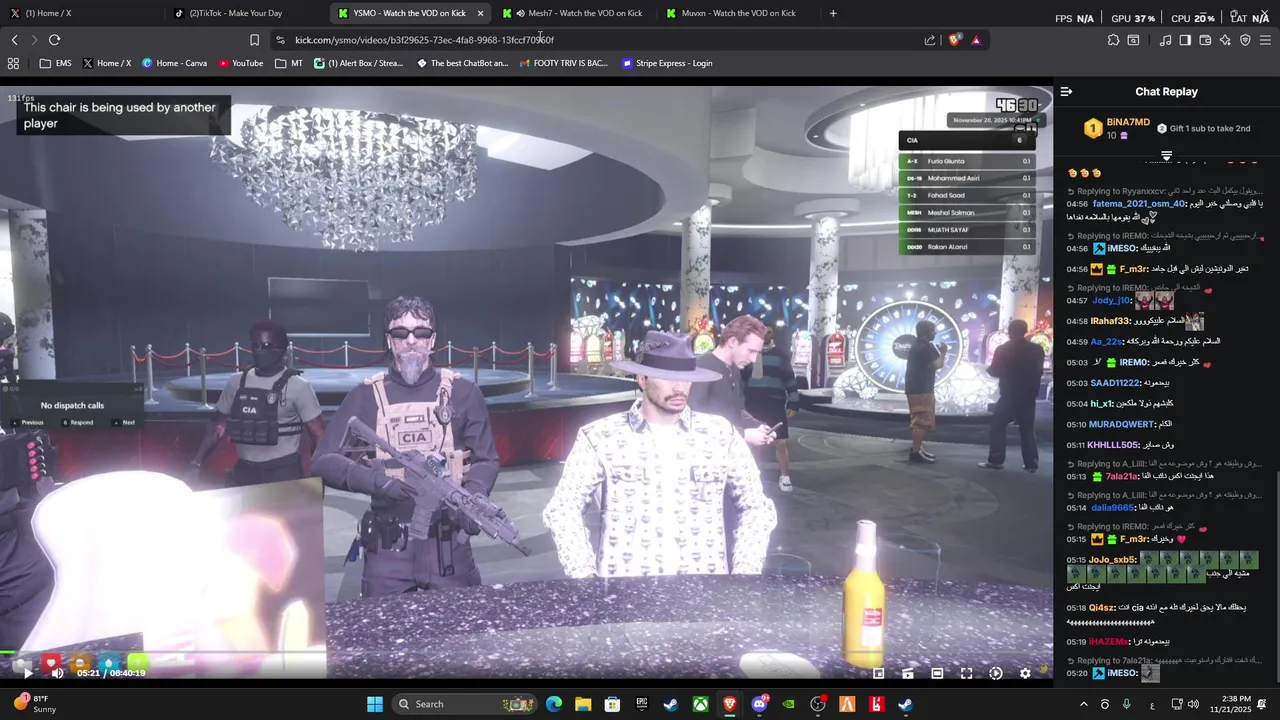Open Brave Shields lion icon
The image size is (1280, 720).
(x=954, y=40)
